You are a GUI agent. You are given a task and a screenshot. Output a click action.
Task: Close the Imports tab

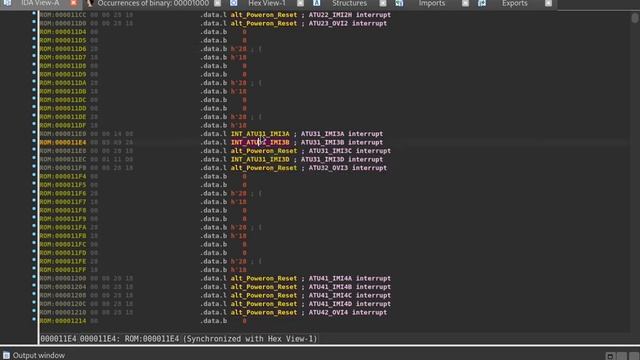point(465,3)
